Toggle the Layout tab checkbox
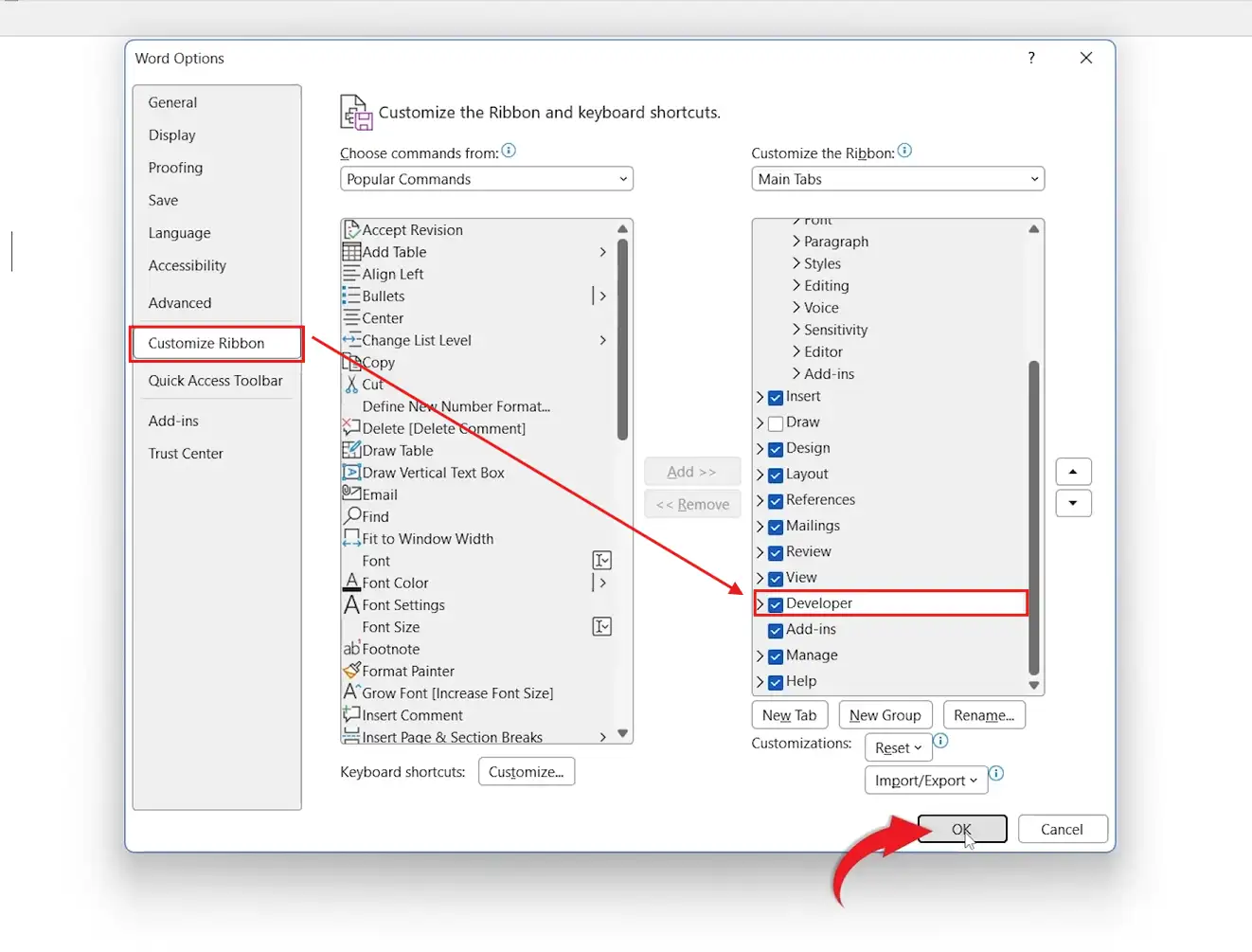 776,476
